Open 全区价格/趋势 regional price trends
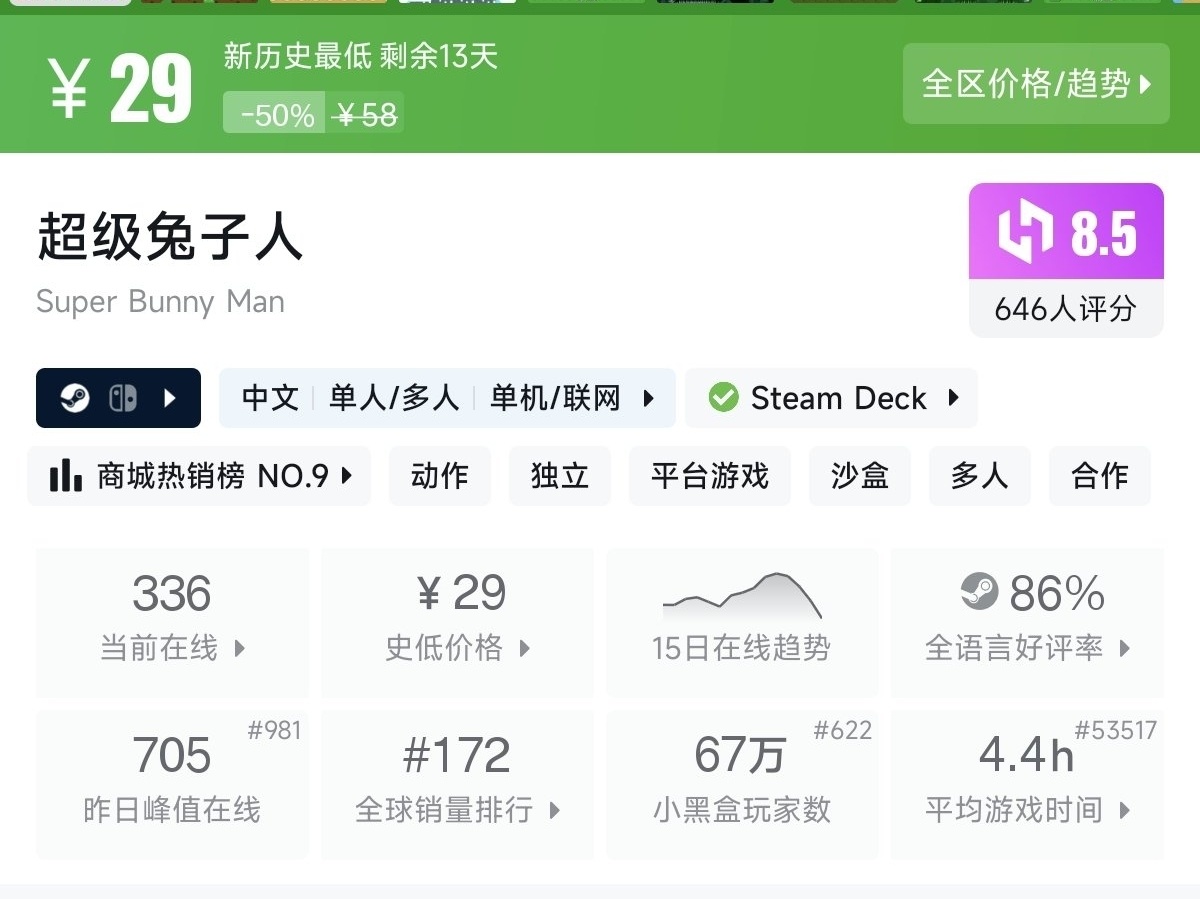 [x=1036, y=84]
